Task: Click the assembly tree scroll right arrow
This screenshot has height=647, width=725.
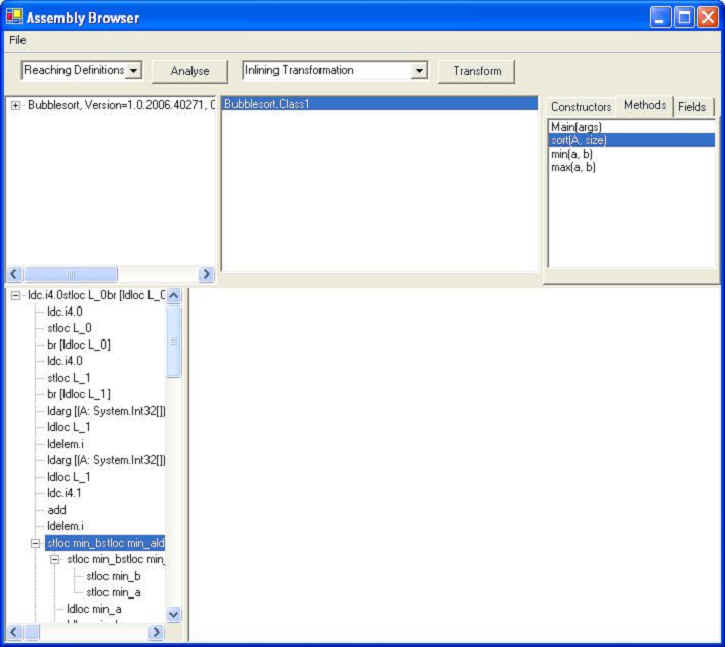Action: click(x=207, y=274)
